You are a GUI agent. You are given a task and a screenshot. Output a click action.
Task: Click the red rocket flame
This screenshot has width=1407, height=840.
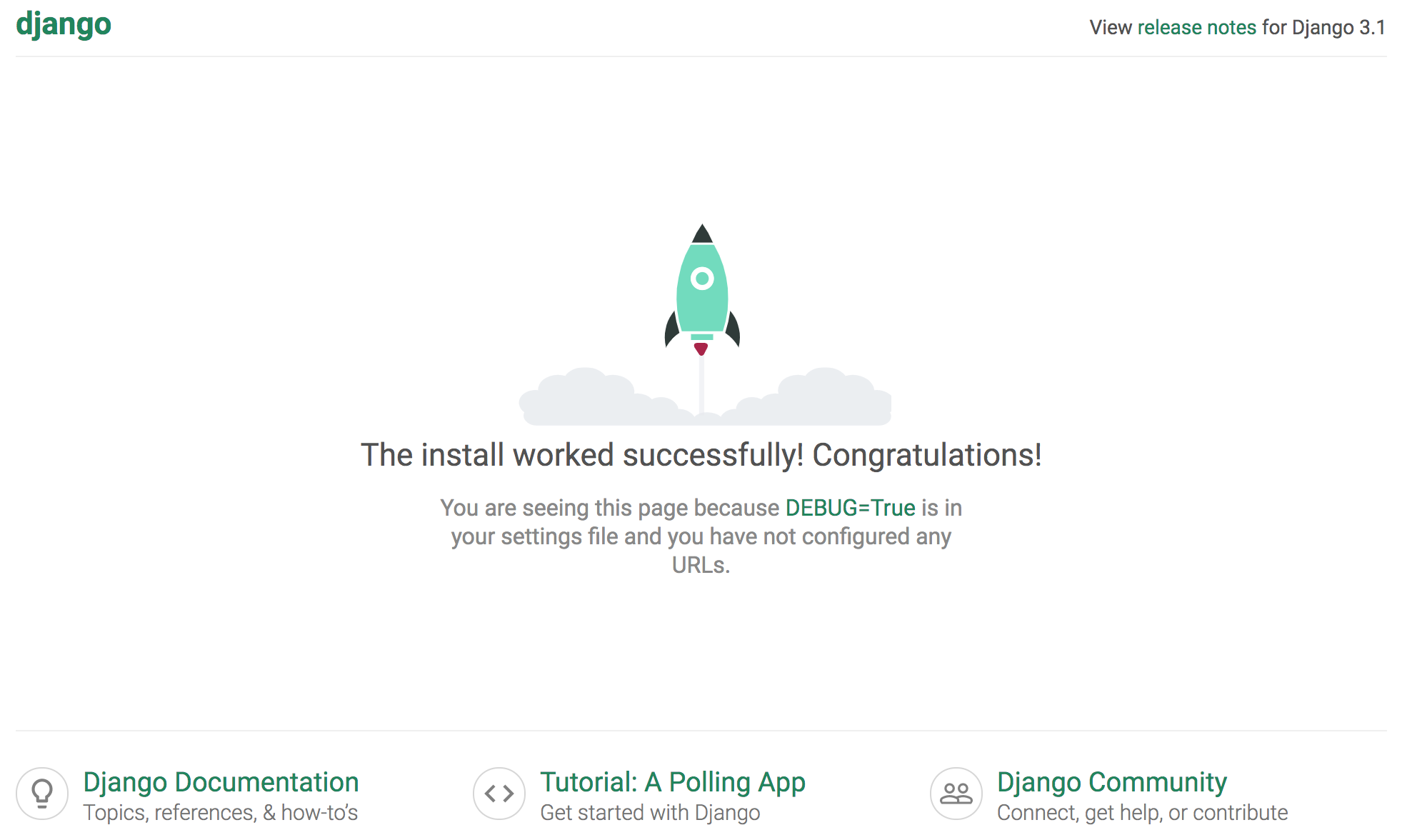701,349
